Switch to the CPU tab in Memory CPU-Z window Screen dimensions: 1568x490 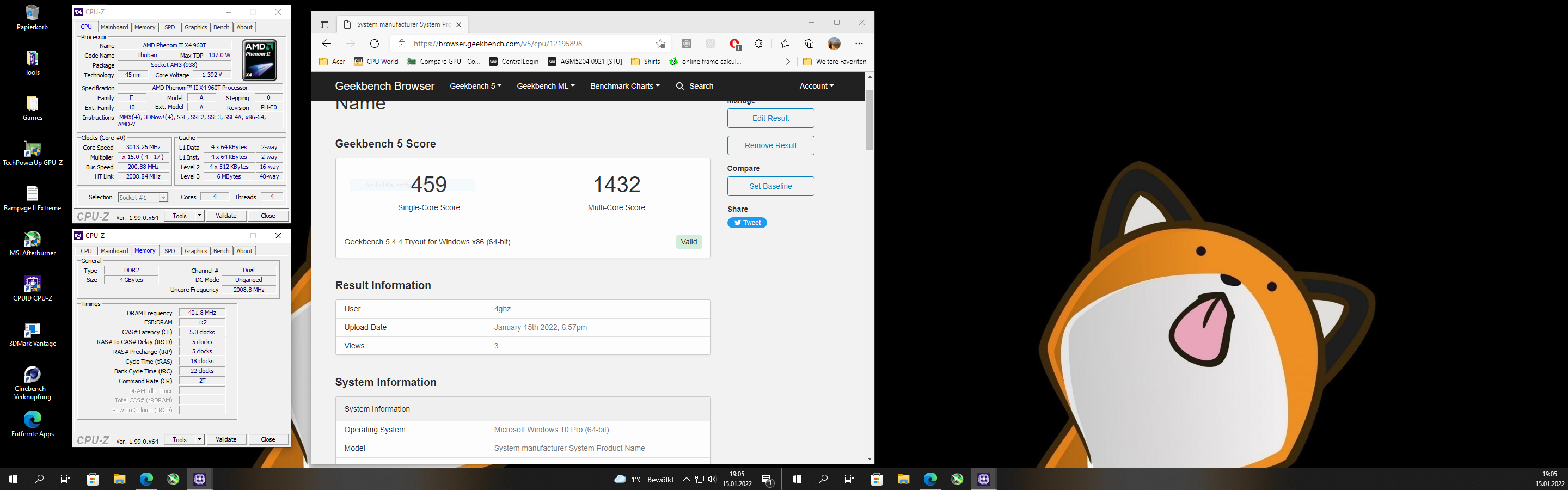tap(87, 251)
